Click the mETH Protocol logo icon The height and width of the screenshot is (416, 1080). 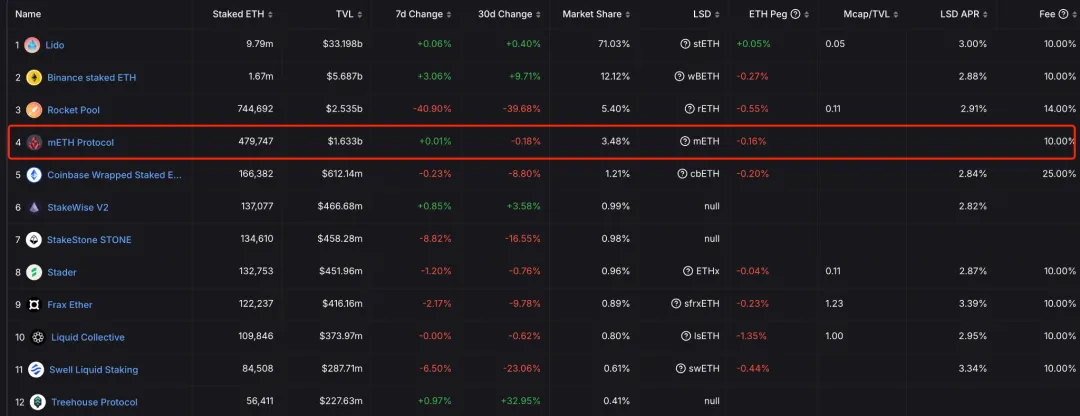[x=34, y=142]
